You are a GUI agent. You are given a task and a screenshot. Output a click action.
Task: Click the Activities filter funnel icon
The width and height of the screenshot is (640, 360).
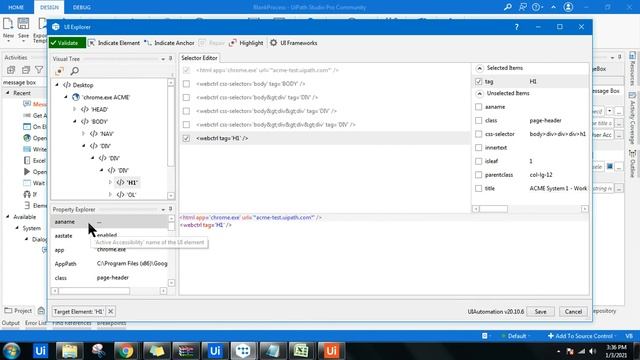point(39,70)
